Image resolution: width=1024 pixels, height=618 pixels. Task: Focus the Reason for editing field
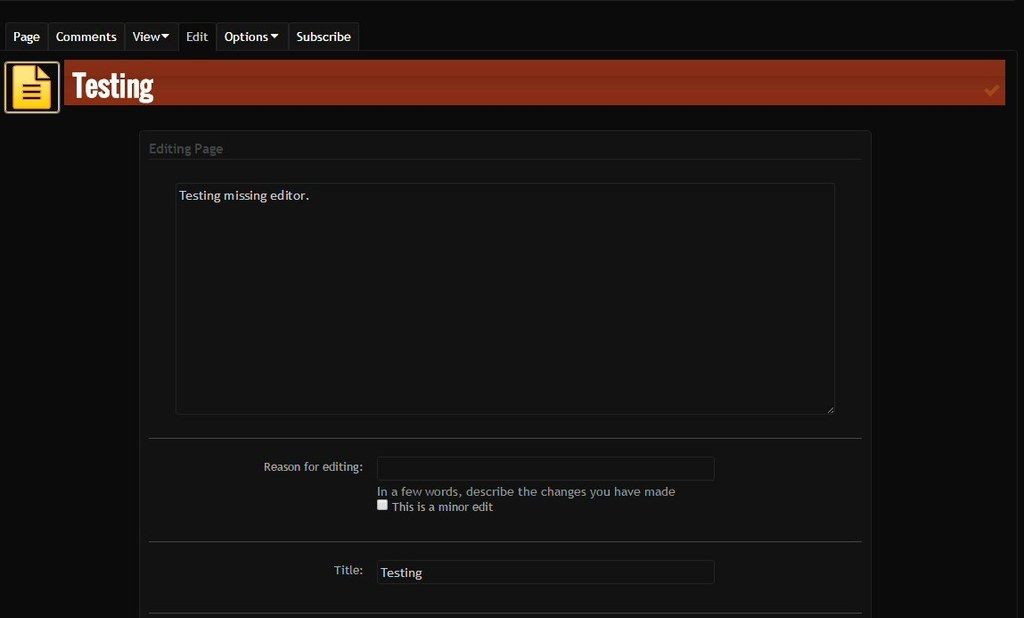point(545,468)
